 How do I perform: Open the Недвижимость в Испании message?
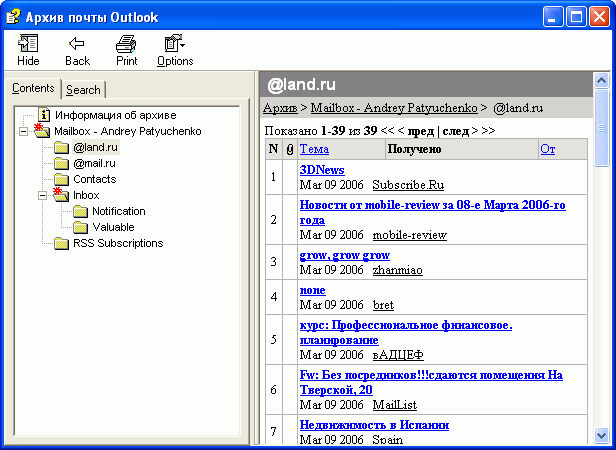click(374, 425)
